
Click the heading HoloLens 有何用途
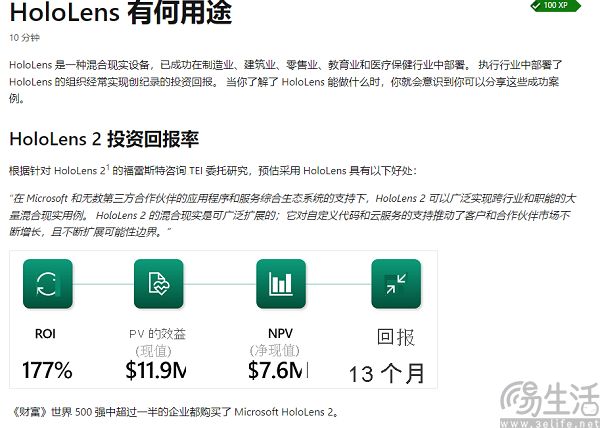pyautogui.click(x=121, y=12)
